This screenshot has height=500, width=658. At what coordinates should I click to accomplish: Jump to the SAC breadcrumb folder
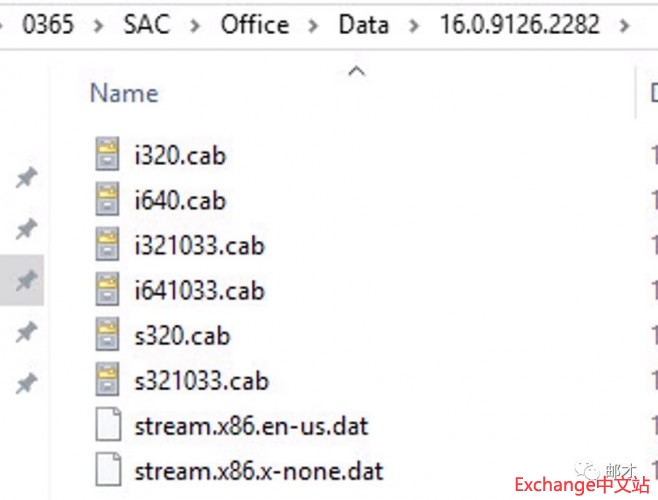pyautogui.click(x=146, y=25)
